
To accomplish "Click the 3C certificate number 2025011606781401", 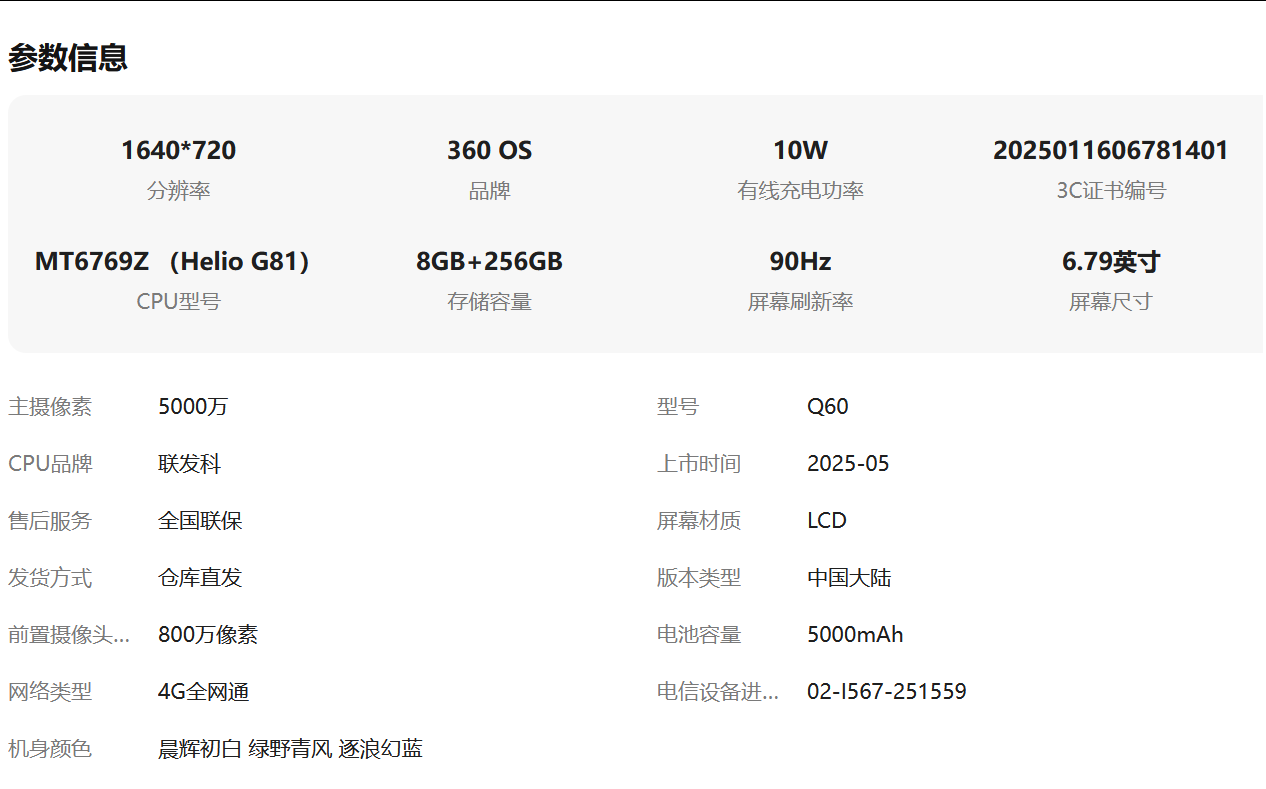I will click(1110, 151).
